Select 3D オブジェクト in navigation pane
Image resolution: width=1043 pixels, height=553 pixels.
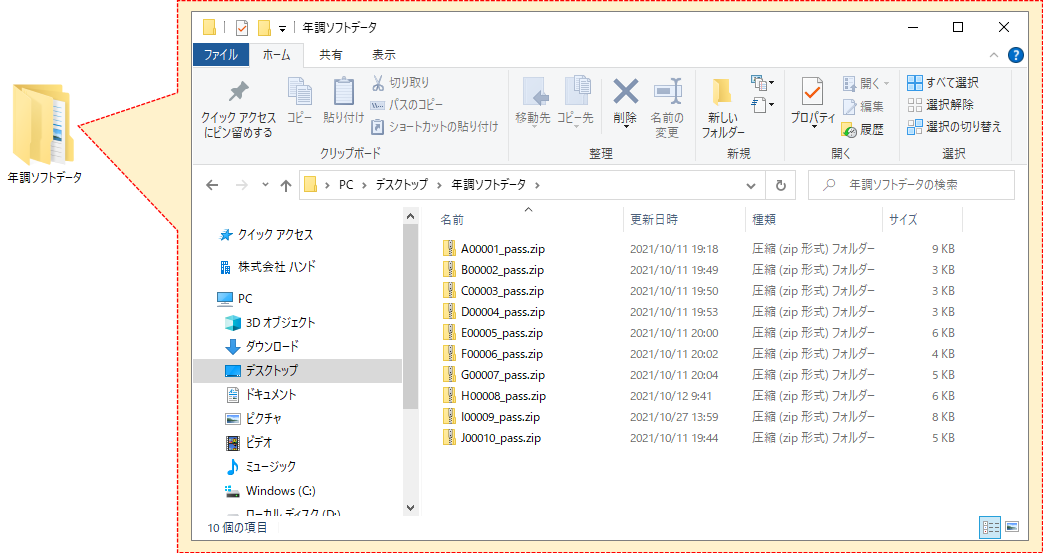[x=270, y=323]
